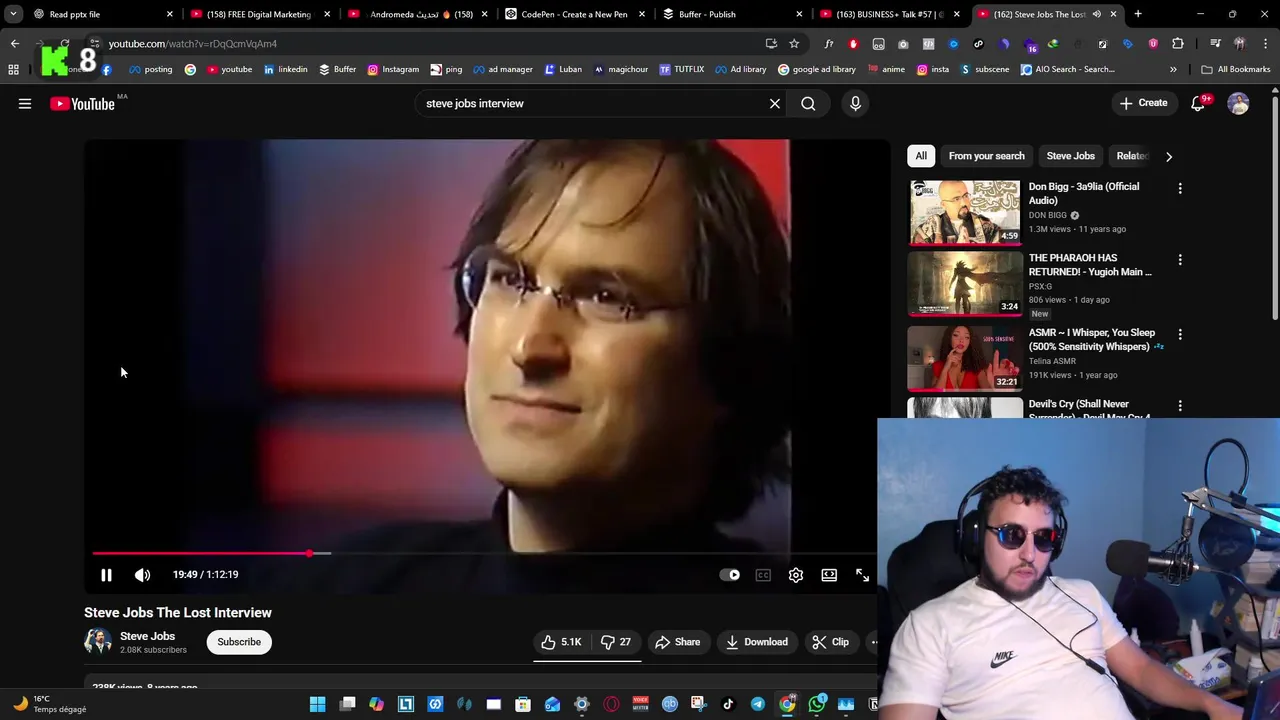Like the Steve Jobs interview video
This screenshot has height=720, width=1280.
561,642
